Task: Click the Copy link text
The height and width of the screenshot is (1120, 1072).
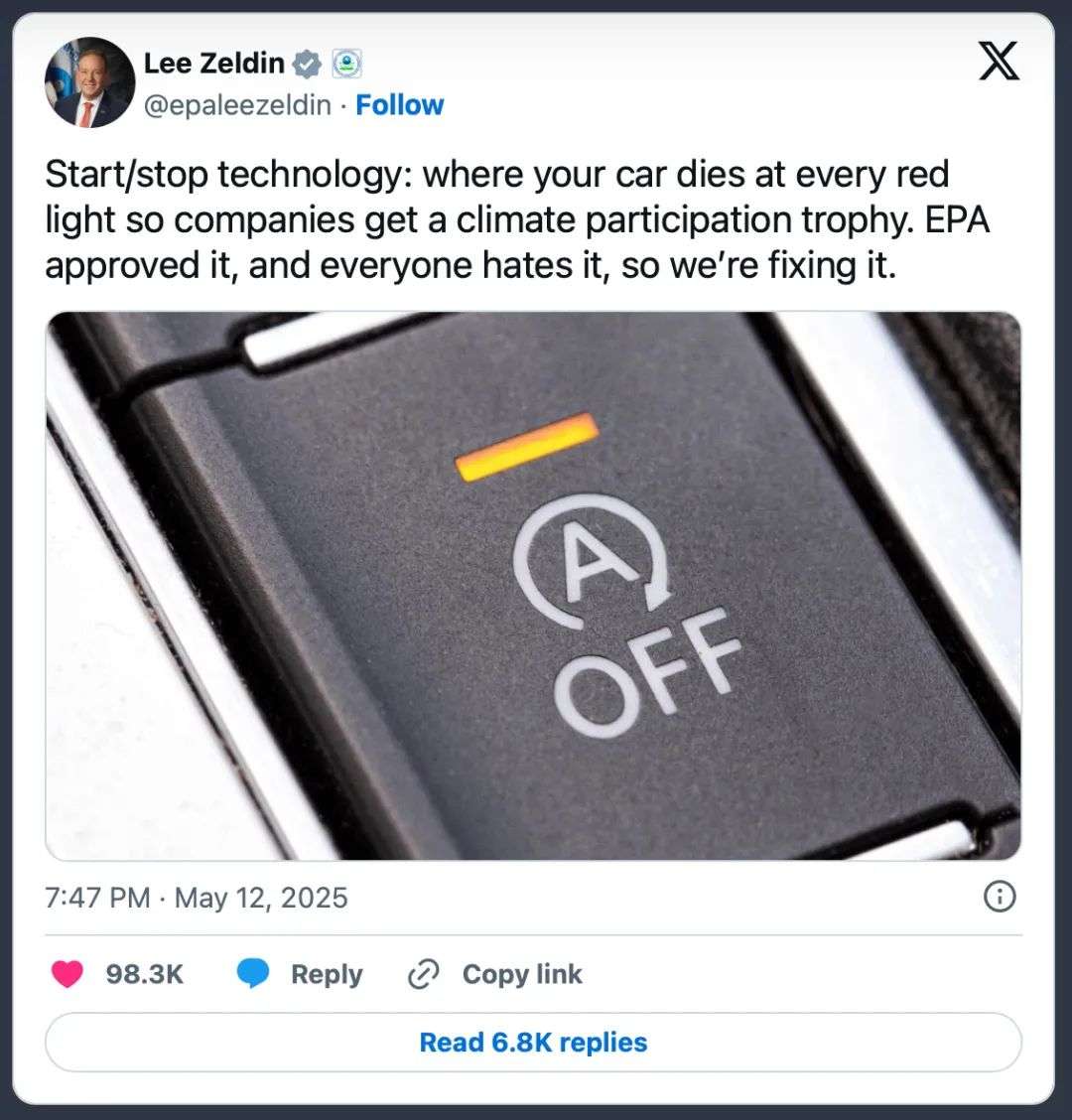Action: 522,975
